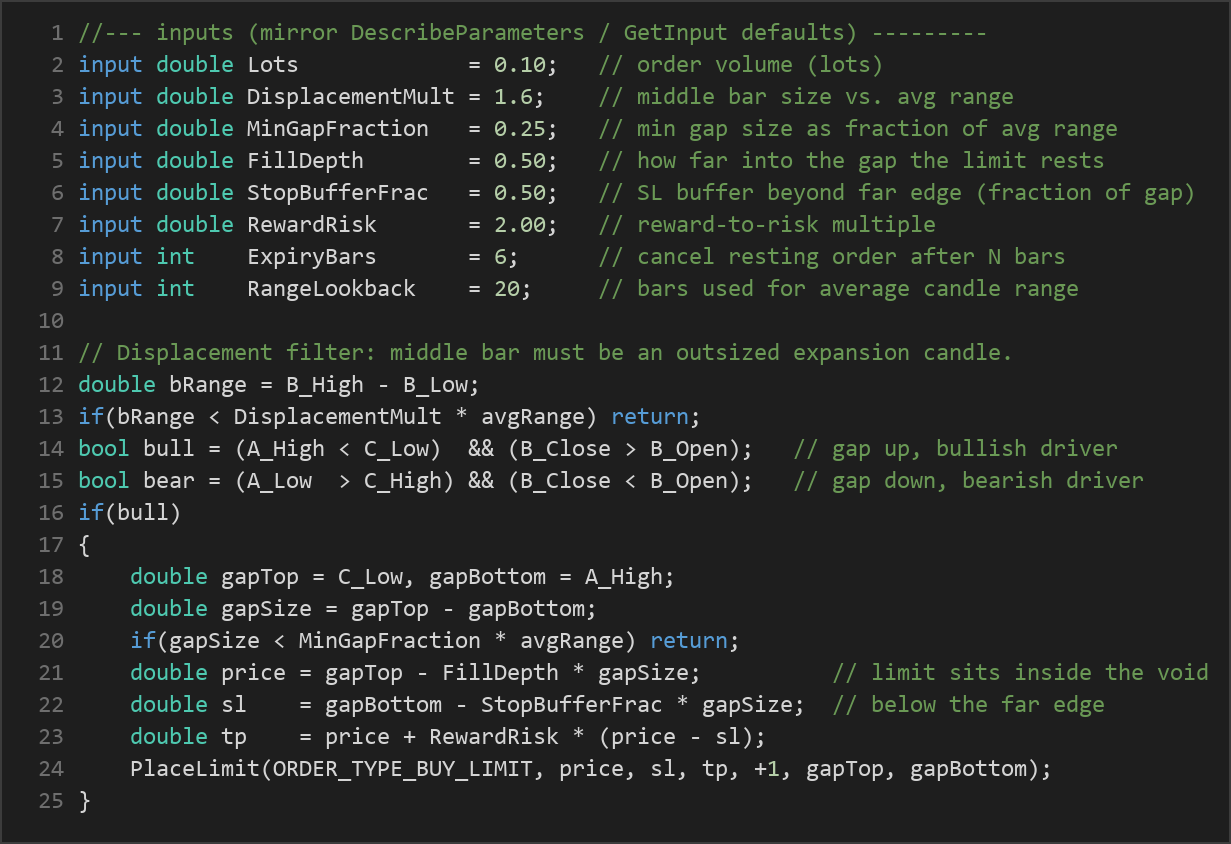1231x844 pixels.
Task: Click the value 0.10 on line 2
Action: (520, 65)
